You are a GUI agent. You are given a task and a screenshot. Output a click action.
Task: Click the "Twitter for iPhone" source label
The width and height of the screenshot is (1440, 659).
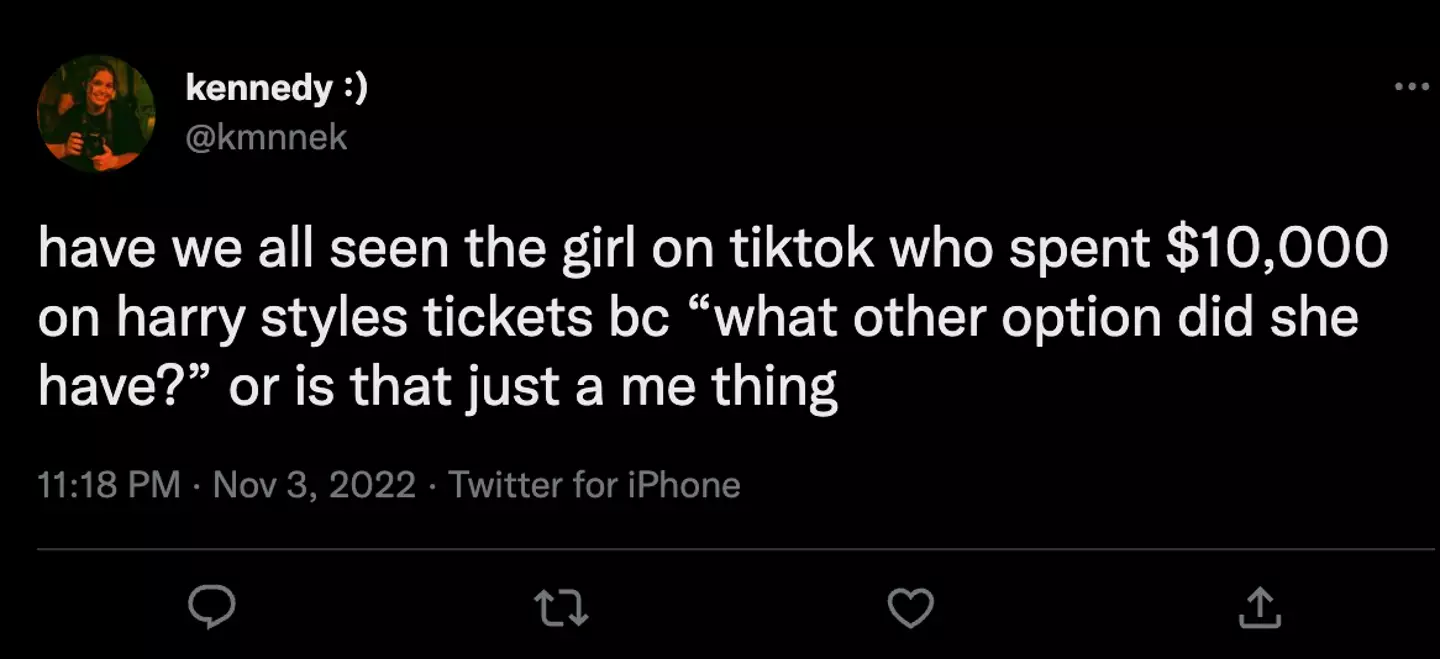click(595, 485)
